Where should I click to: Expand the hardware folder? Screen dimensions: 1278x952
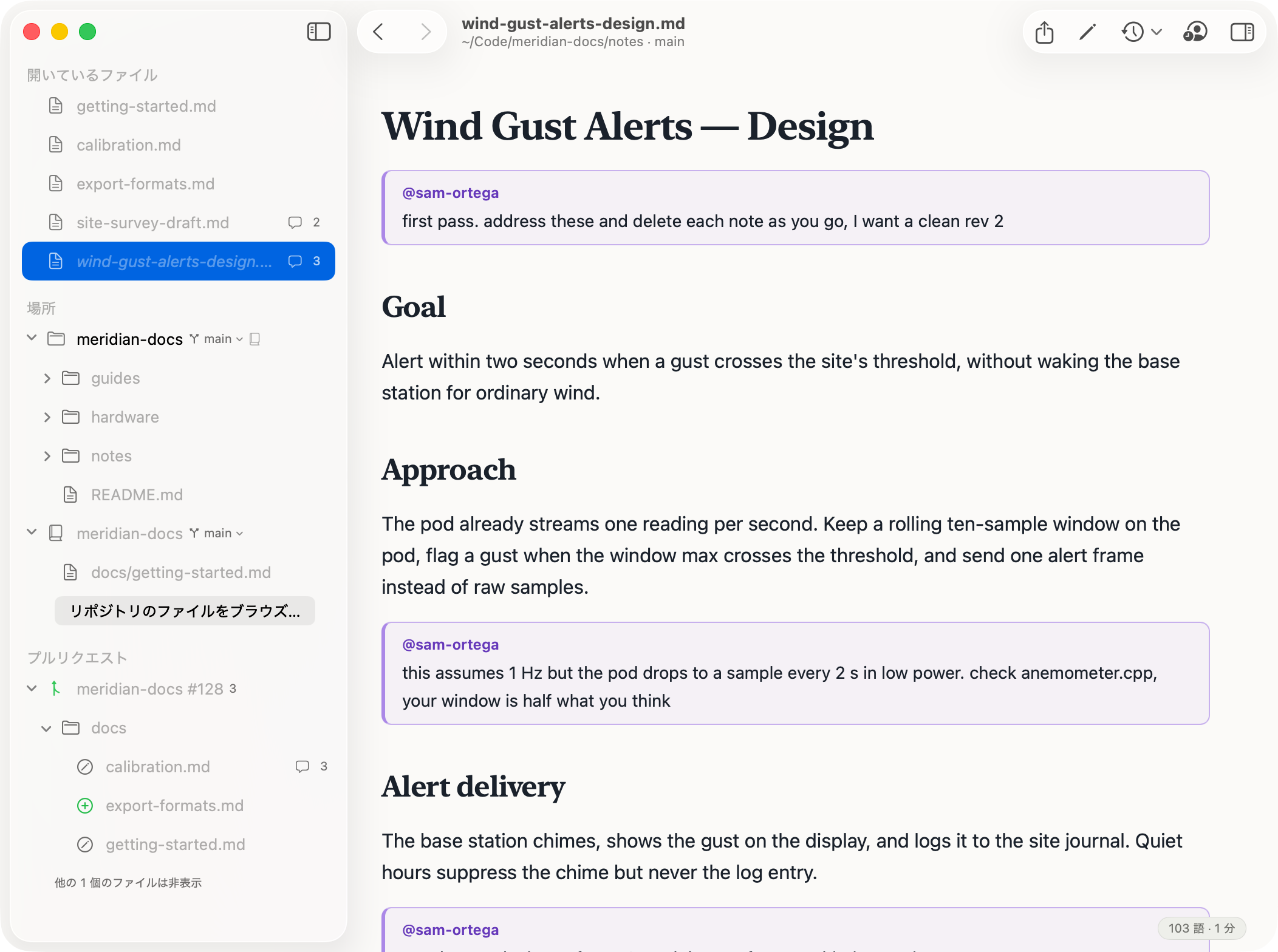point(47,417)
